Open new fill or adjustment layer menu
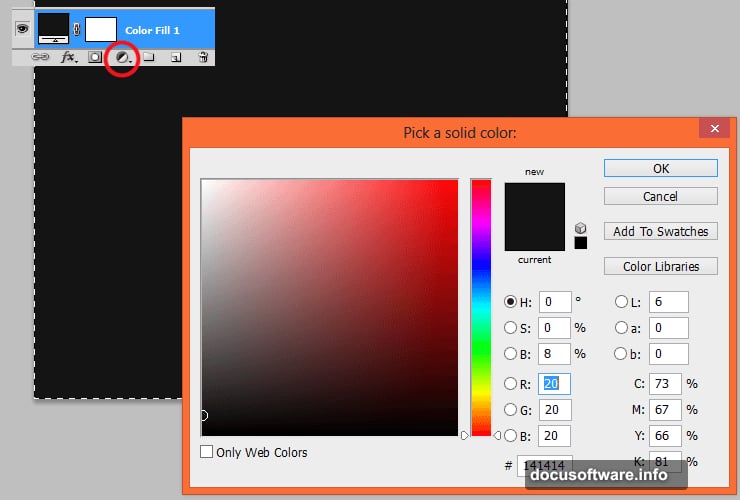This screenshot has height=500, width=740. pos(123,58)
